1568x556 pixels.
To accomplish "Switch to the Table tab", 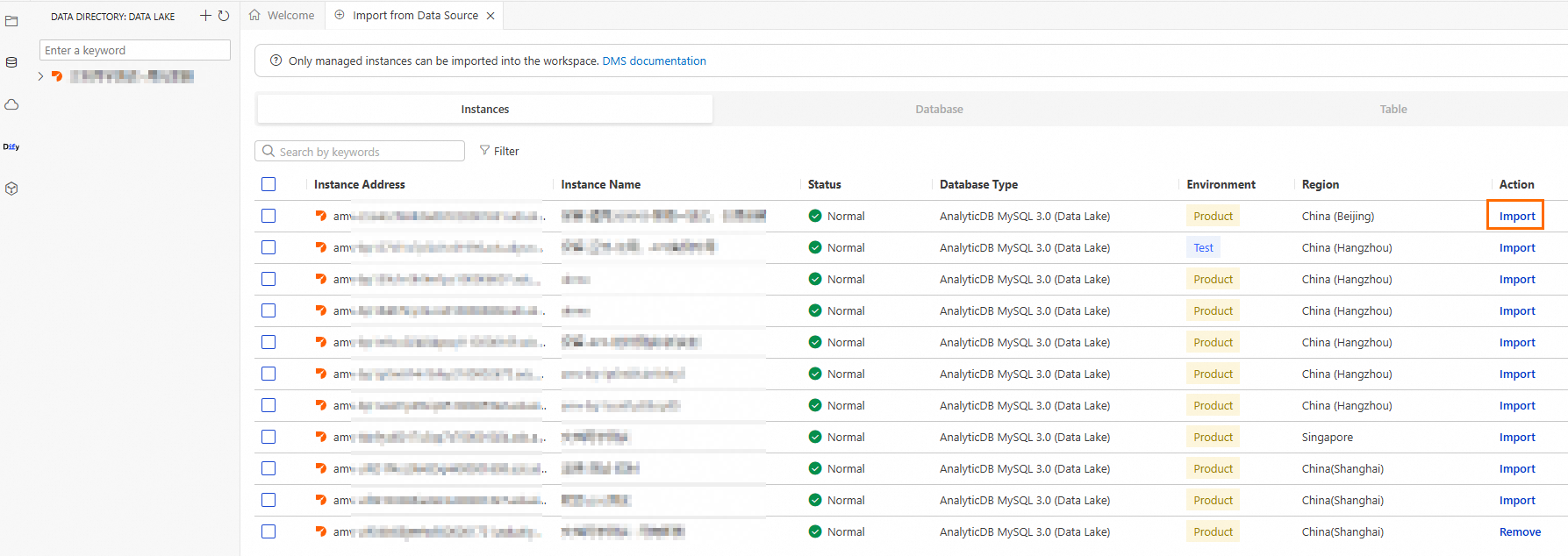I will pyautogui.click(x=1393, y=109).
